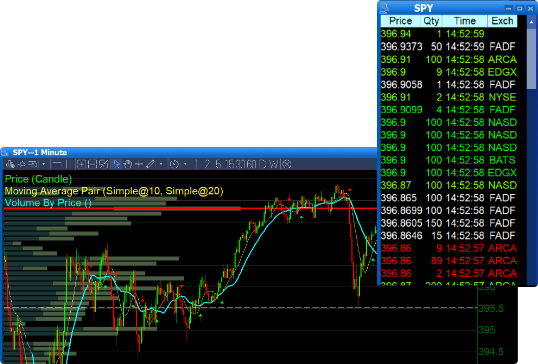
Task: Select the 396.8605 qty 150 row
Action: coord(449,223)
